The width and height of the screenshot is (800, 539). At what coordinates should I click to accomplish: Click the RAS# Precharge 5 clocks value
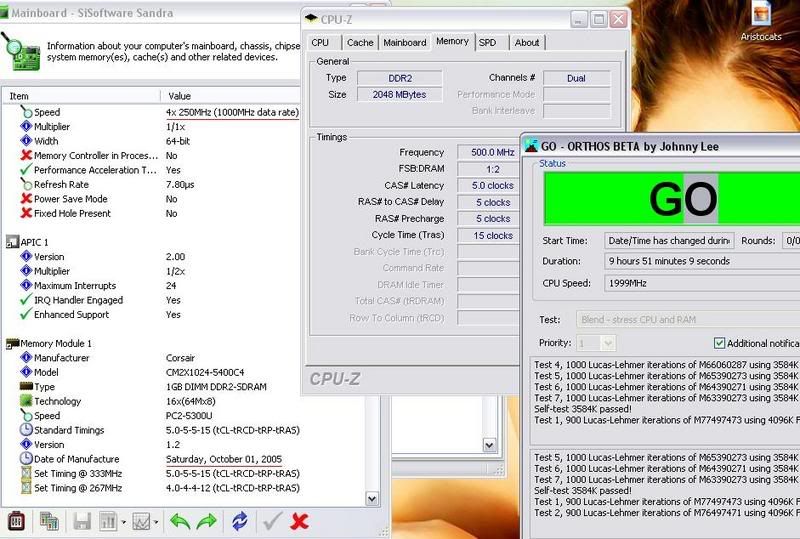pyautogui.click(x=489, y=218)
